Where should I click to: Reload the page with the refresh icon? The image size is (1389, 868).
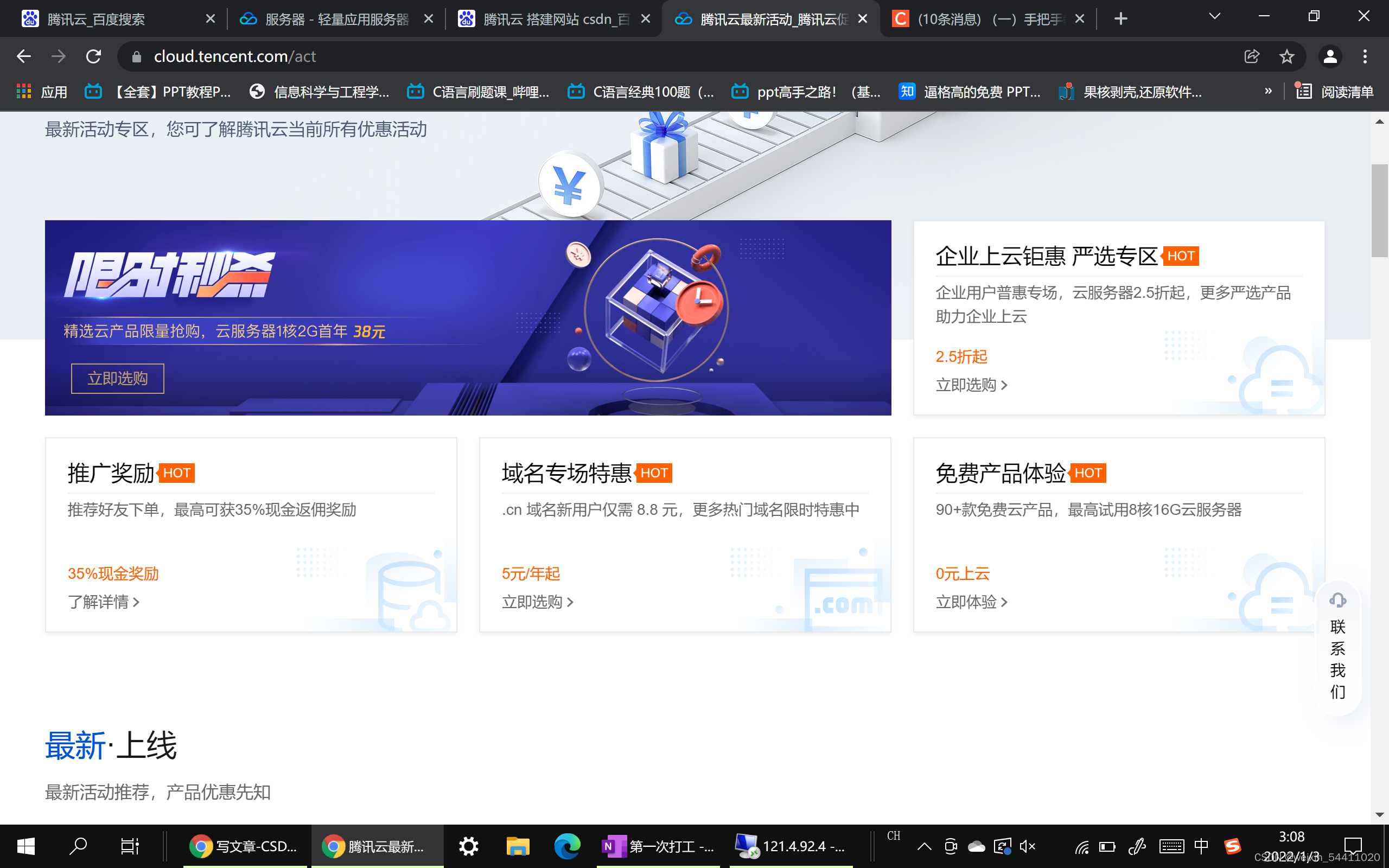point(93,56)
